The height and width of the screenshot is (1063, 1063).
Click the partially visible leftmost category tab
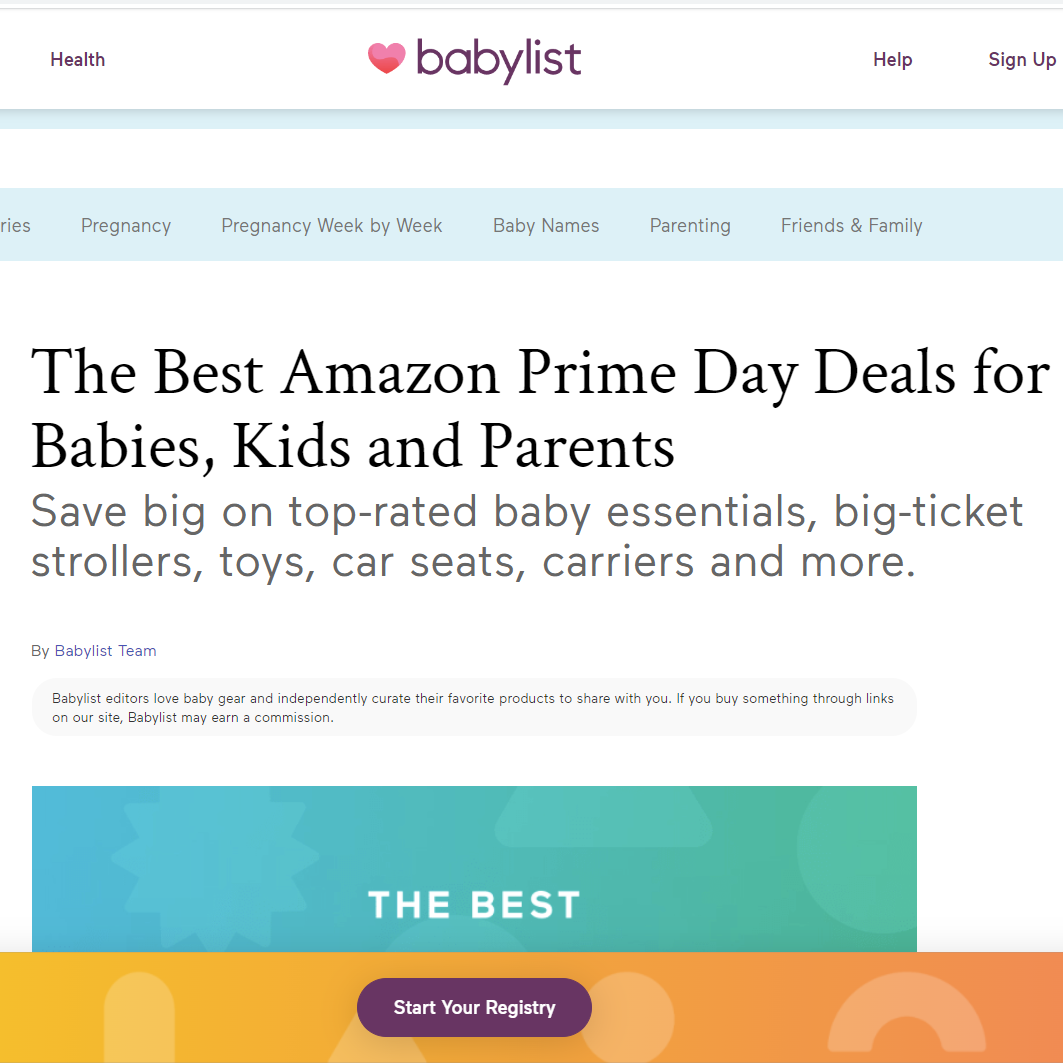click(14, 226)
